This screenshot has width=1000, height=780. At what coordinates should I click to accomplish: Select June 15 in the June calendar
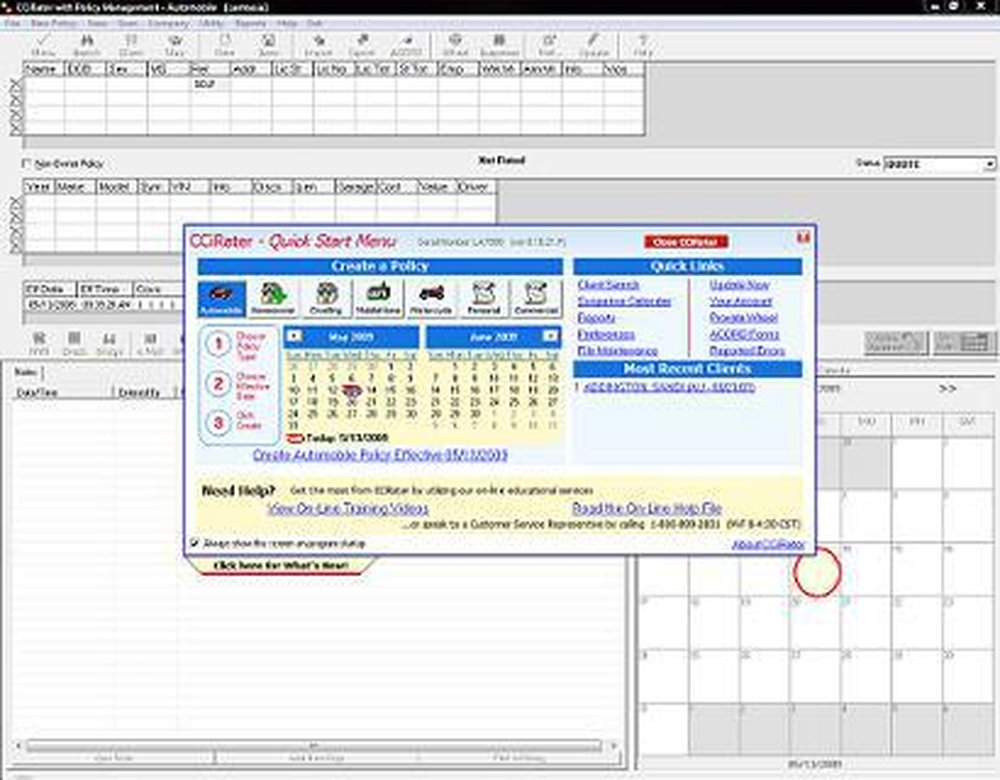[455, 390]
